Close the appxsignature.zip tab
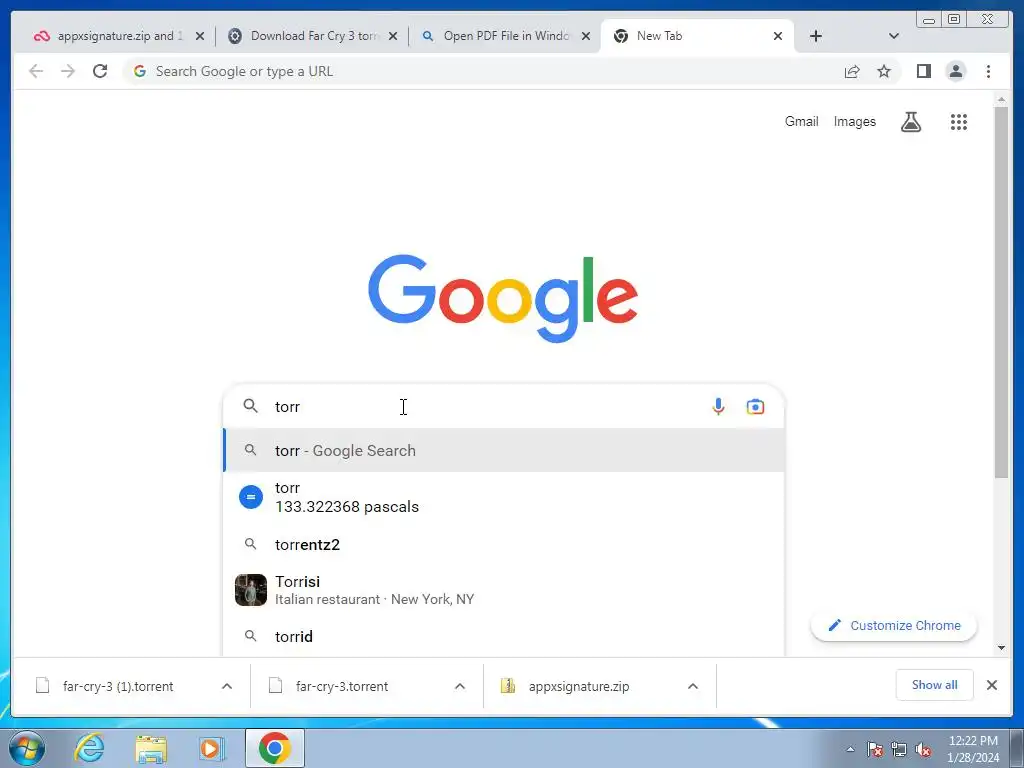Image resolution: width=1024 pixels, height=768 pixels. [200, 36]
